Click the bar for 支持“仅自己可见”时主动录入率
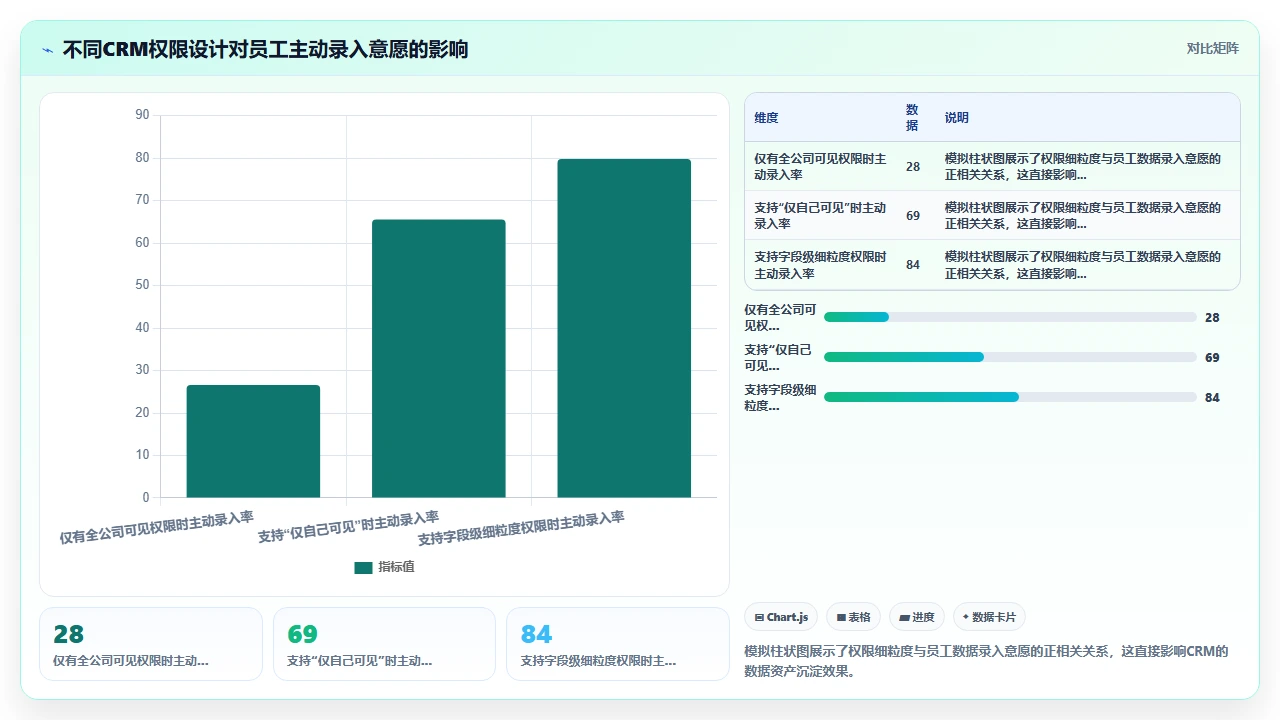The width and height of the screenshot is (1280, 720). [x=438, y=358]
